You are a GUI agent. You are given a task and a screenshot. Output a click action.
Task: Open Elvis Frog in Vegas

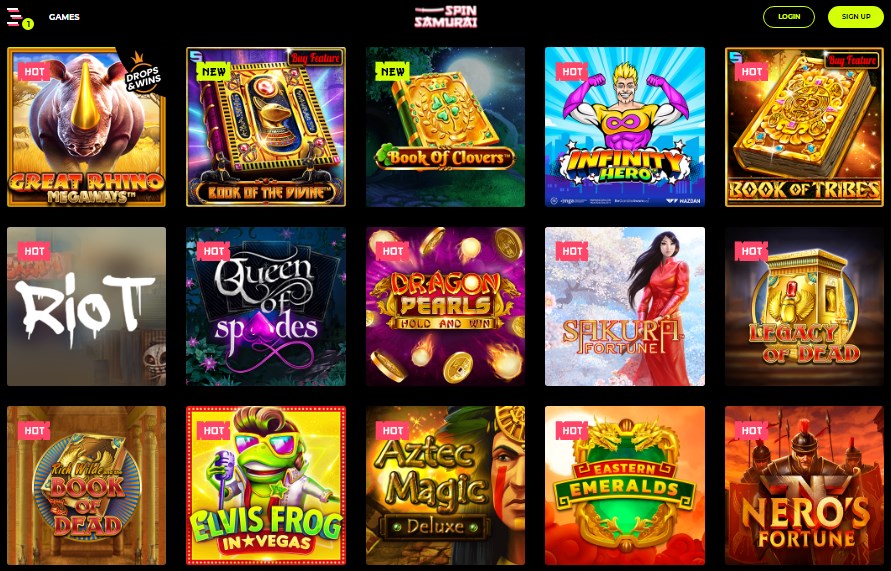[x=266, y=485]
